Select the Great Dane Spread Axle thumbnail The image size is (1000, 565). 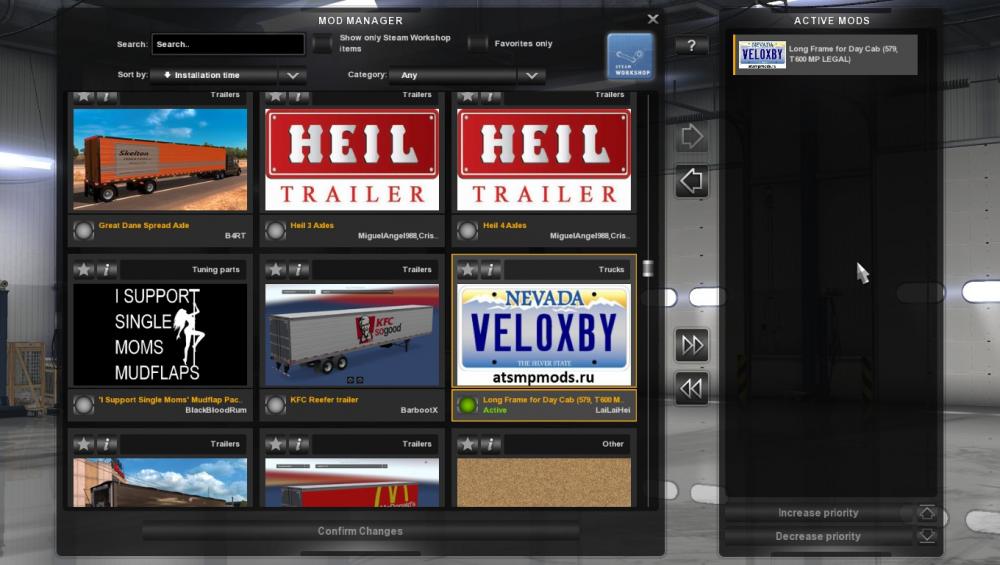pos(160,159)
